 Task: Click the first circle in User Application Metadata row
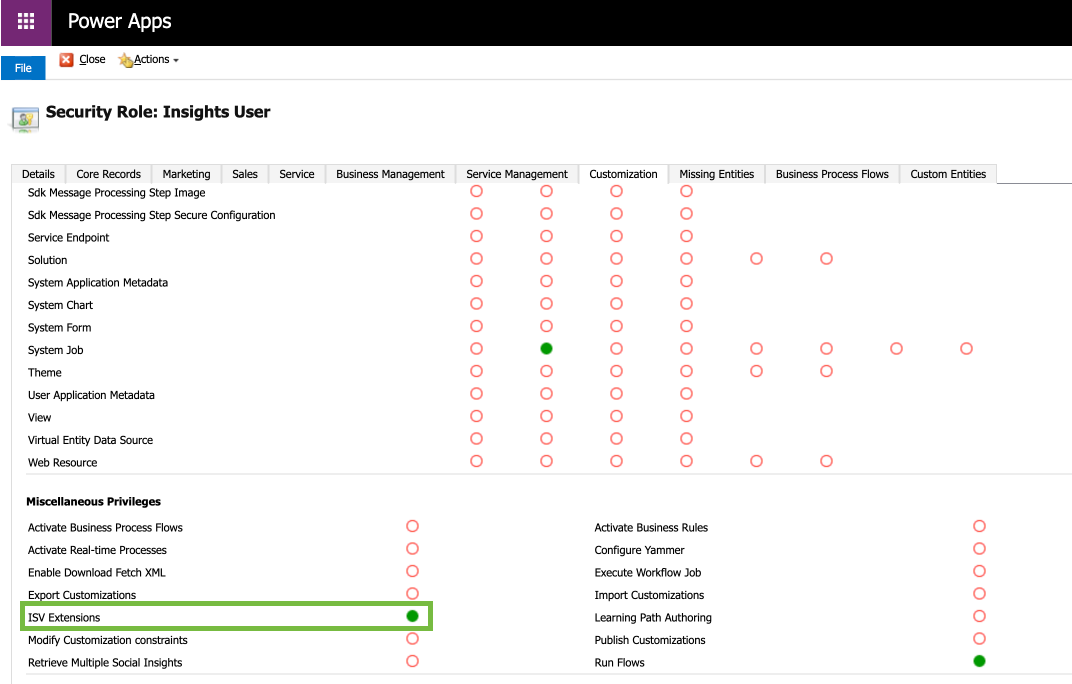pyautogui.click(x=477, y=394)
